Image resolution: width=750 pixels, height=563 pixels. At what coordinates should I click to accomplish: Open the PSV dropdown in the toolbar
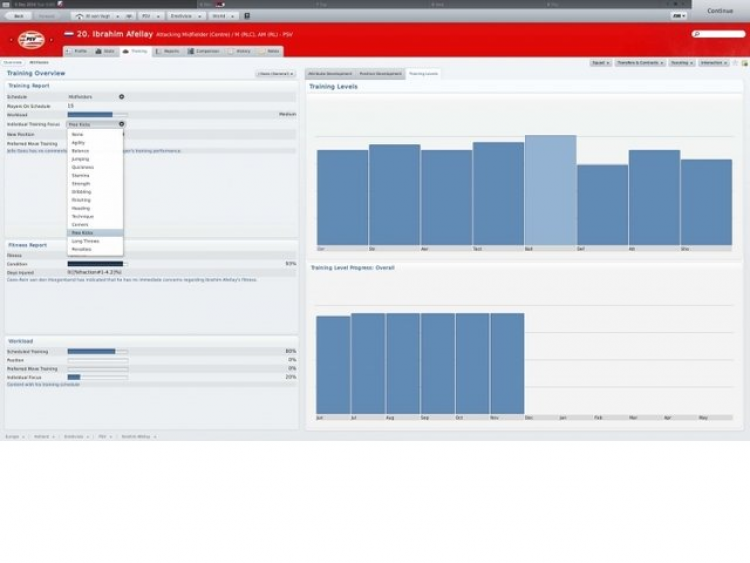pos(150,16)
